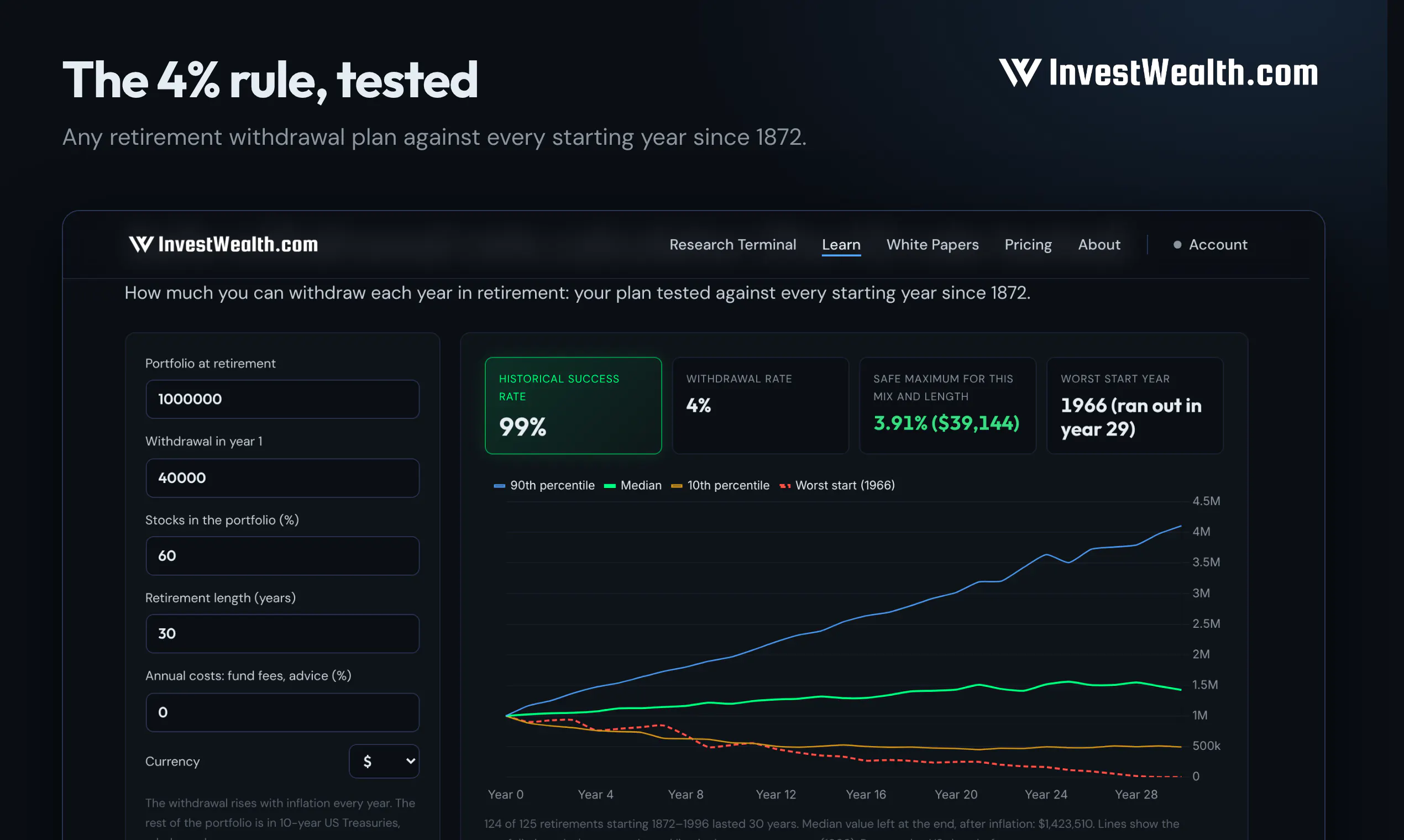Go to the Pricing page

click(1028, 244)
